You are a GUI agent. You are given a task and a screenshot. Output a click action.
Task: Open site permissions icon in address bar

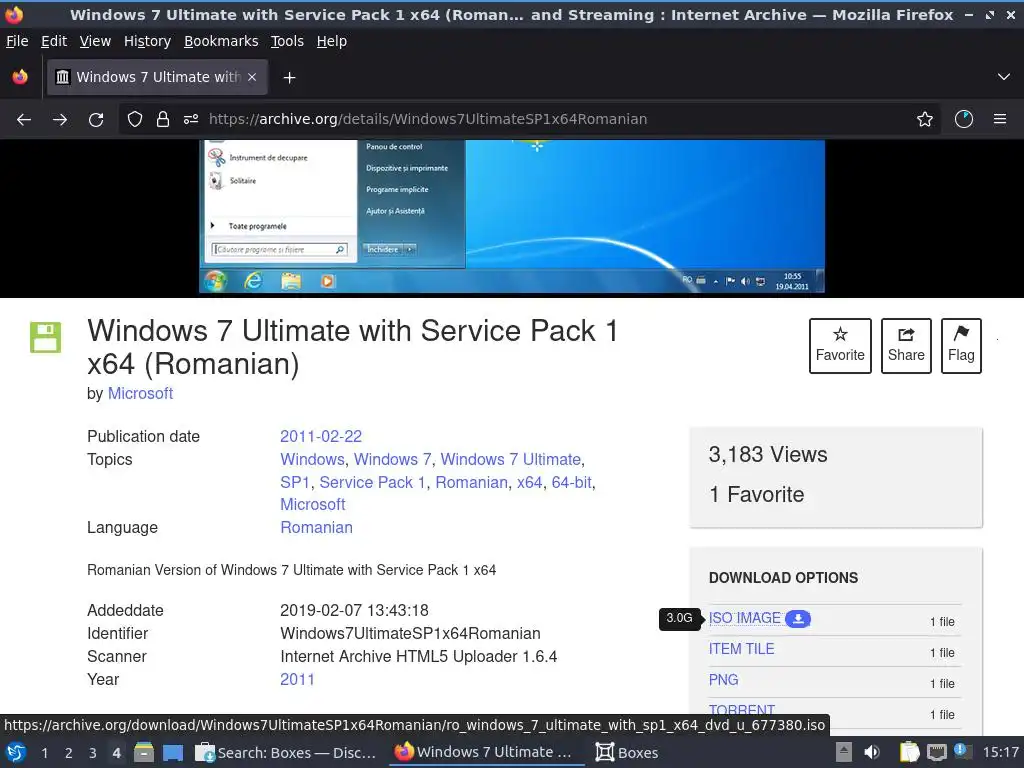tap(191, 119)
